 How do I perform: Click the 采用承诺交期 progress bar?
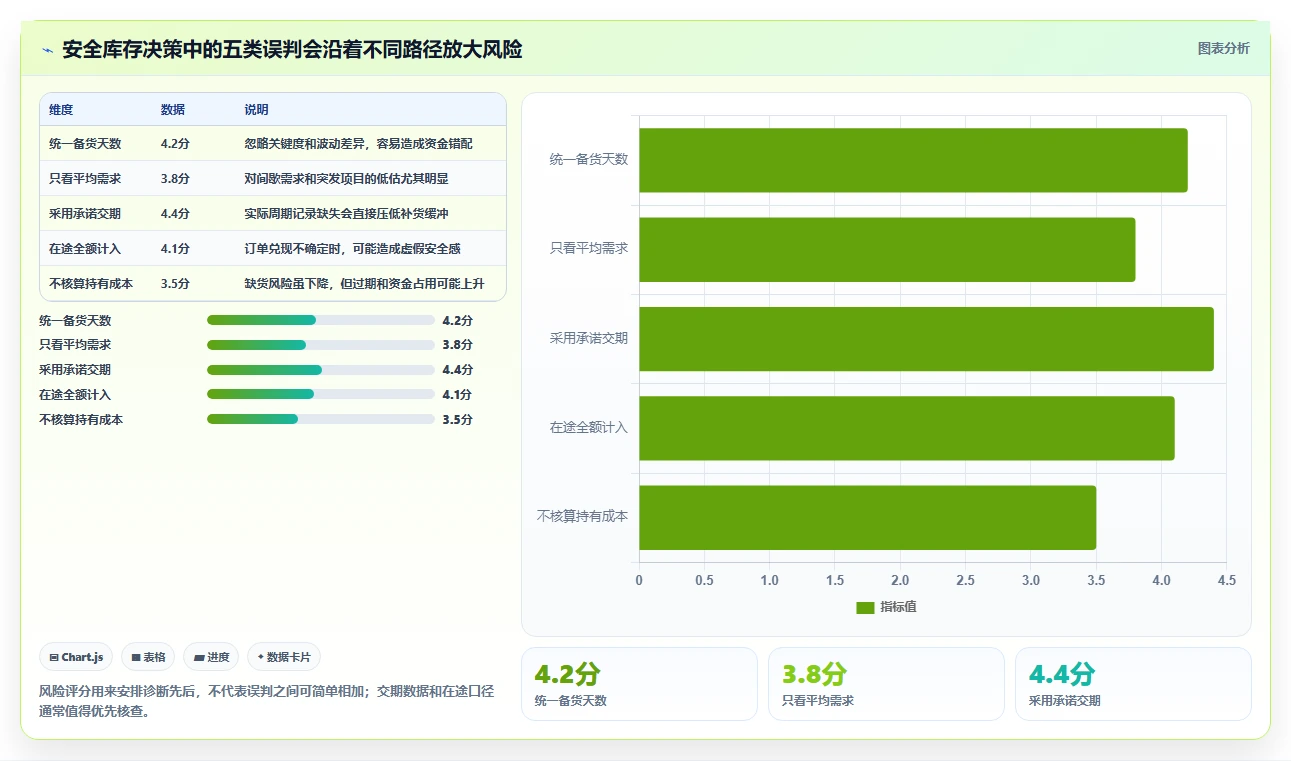[x=320, y=370]
